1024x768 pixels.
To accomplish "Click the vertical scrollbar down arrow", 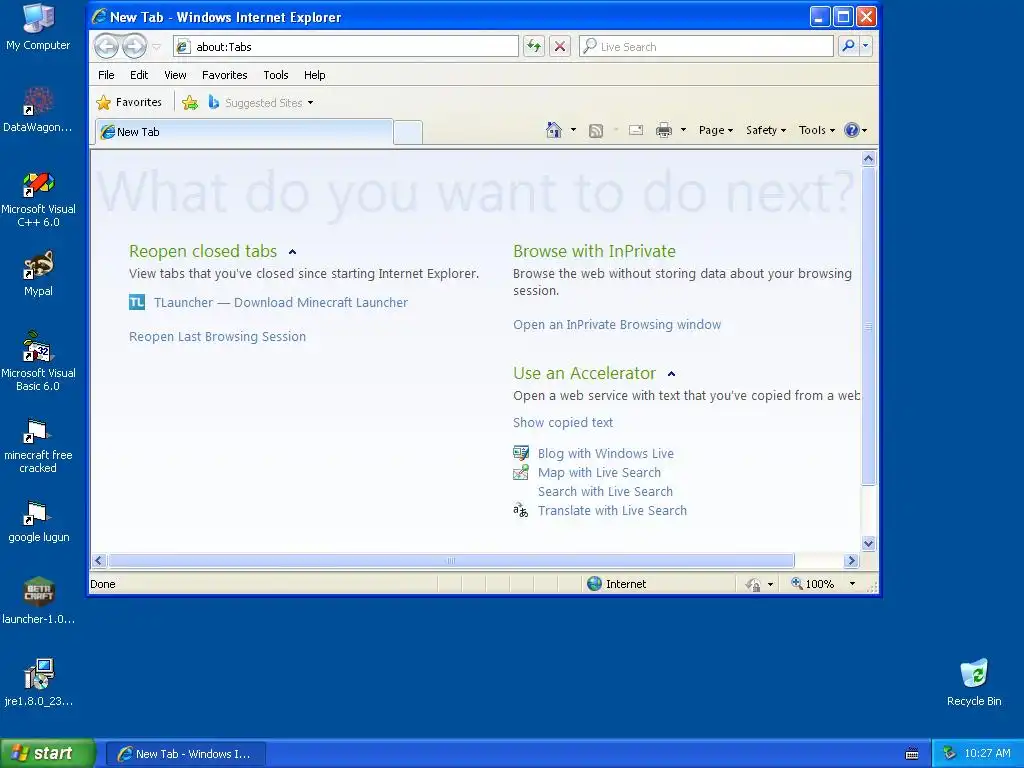I will click(x=868, y=543).
